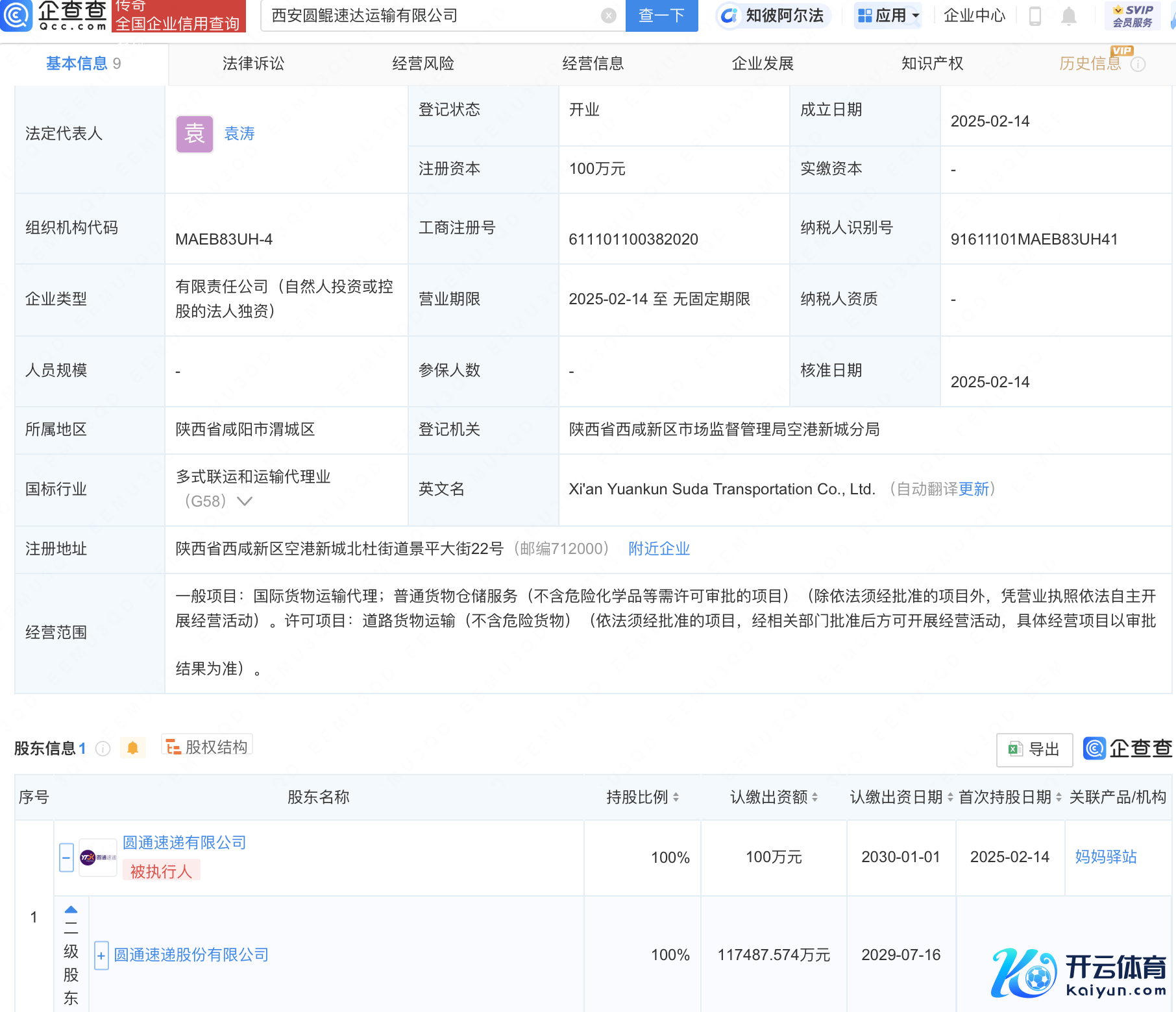The image size is (1176, 1012).
Task: Click the SVIP member service badge
Action: tap(1133, 16)
